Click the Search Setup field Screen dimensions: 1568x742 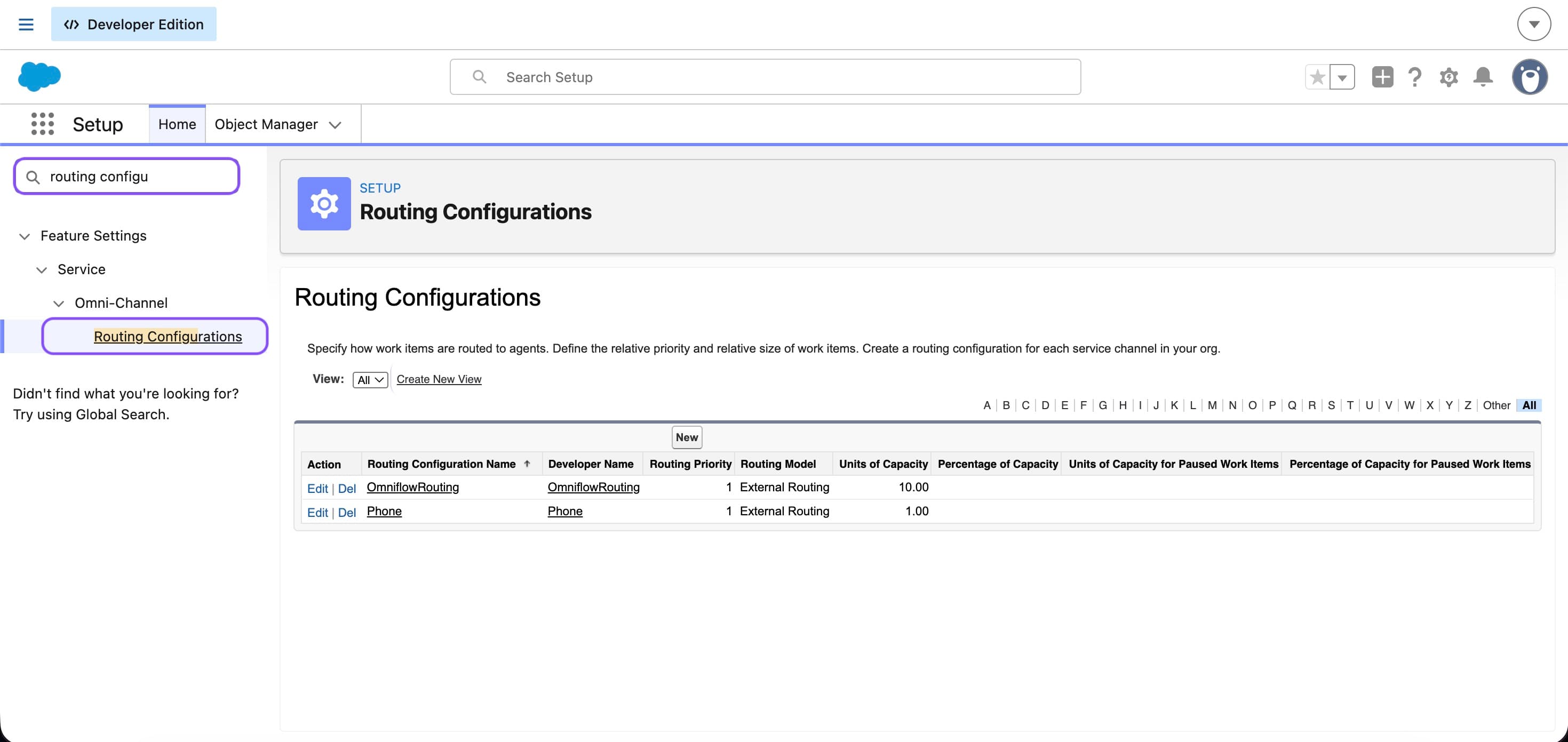point(765,77)
